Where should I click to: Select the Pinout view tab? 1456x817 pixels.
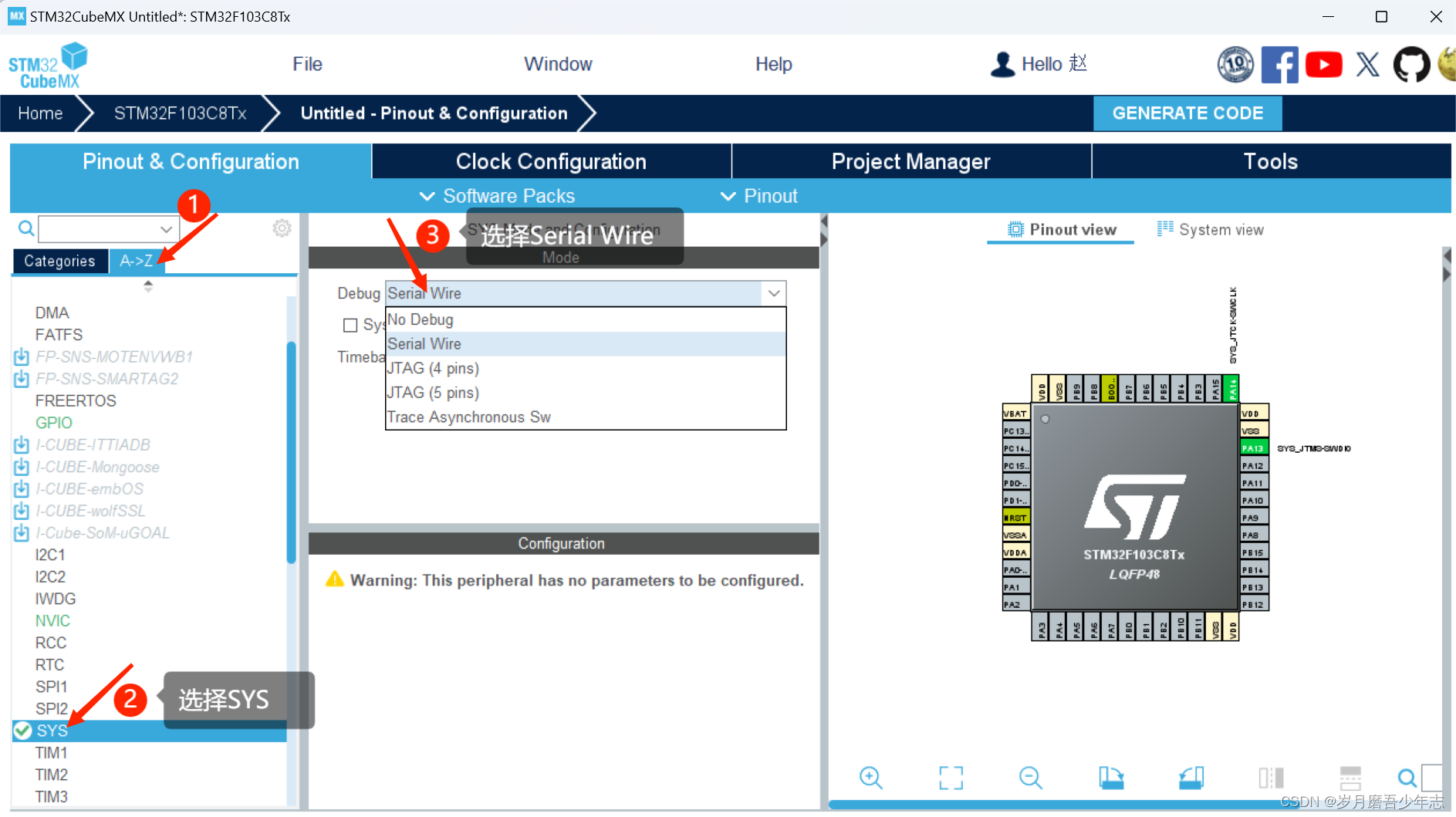click(x=1061, y=230)
